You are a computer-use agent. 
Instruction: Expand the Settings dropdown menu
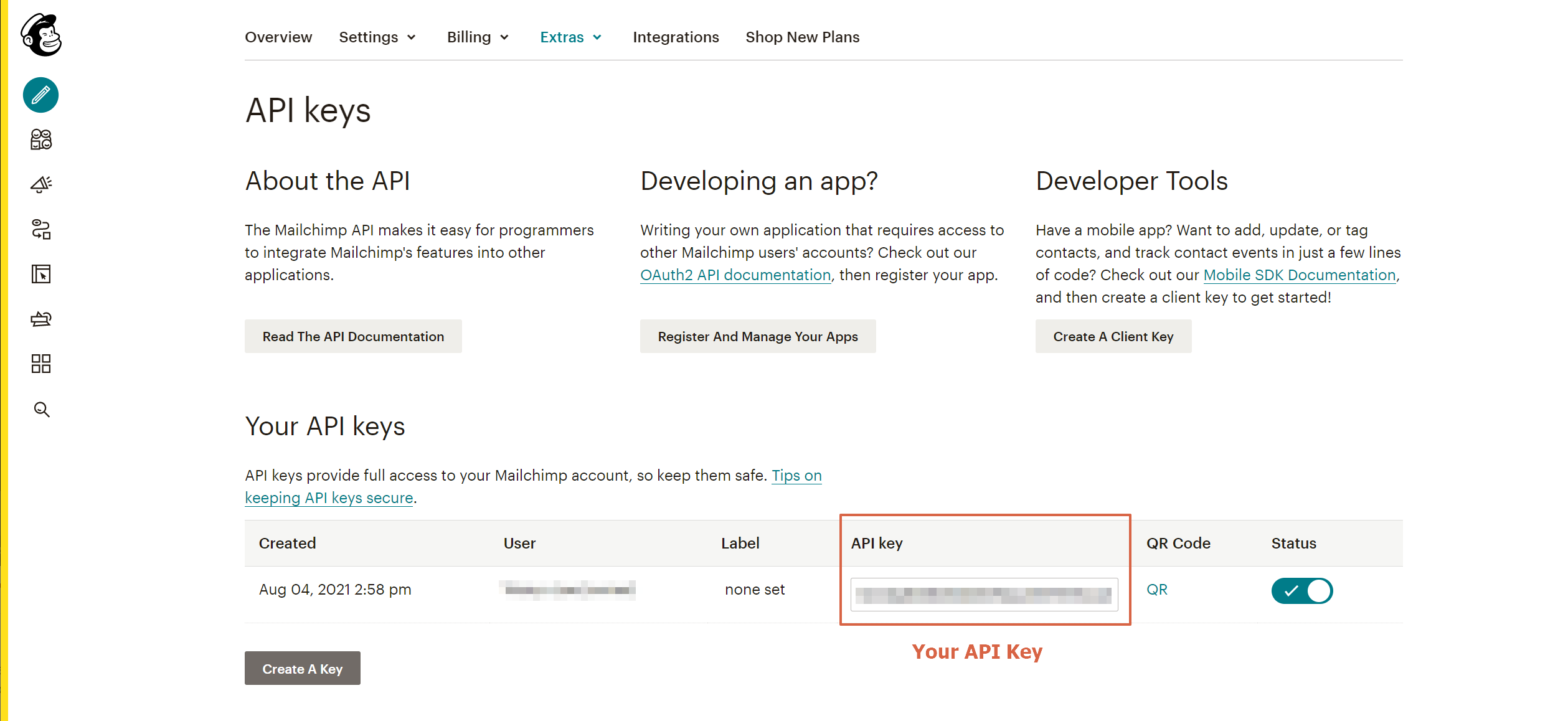[377, 37]
